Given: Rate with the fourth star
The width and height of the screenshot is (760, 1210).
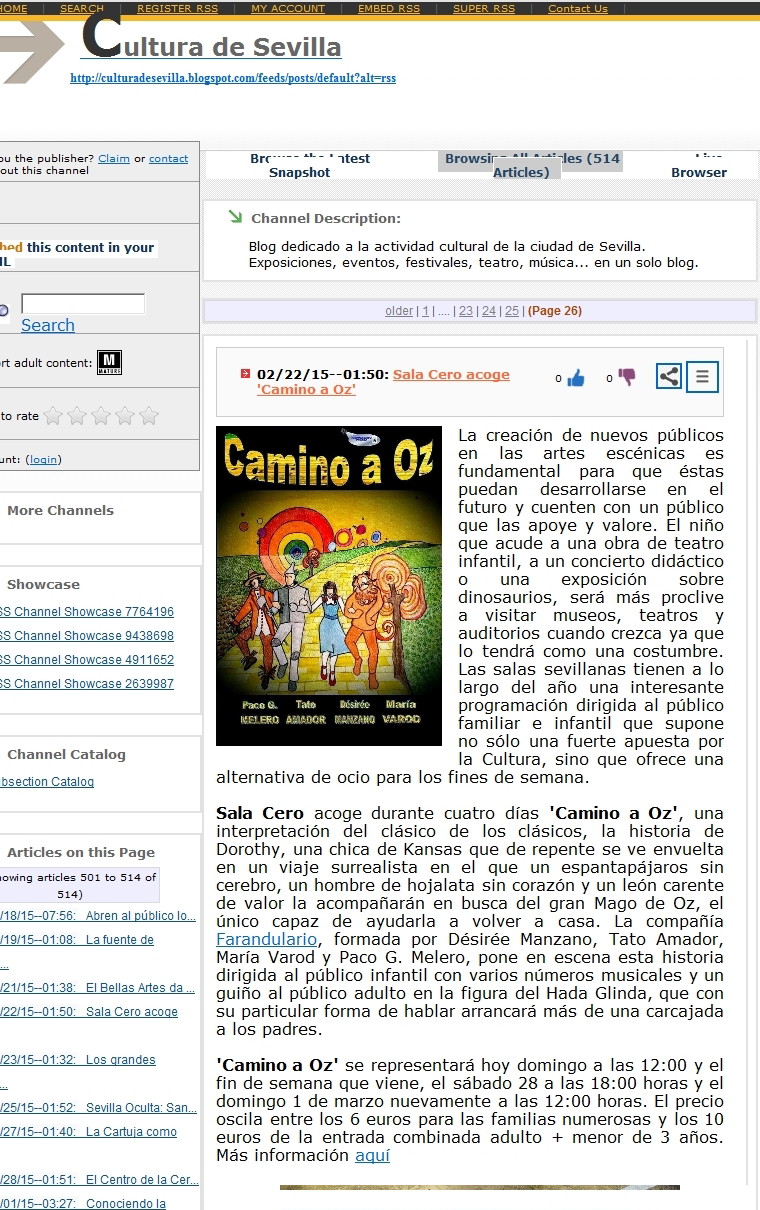Looking at the screenshot, I should [x=125, y=416].
